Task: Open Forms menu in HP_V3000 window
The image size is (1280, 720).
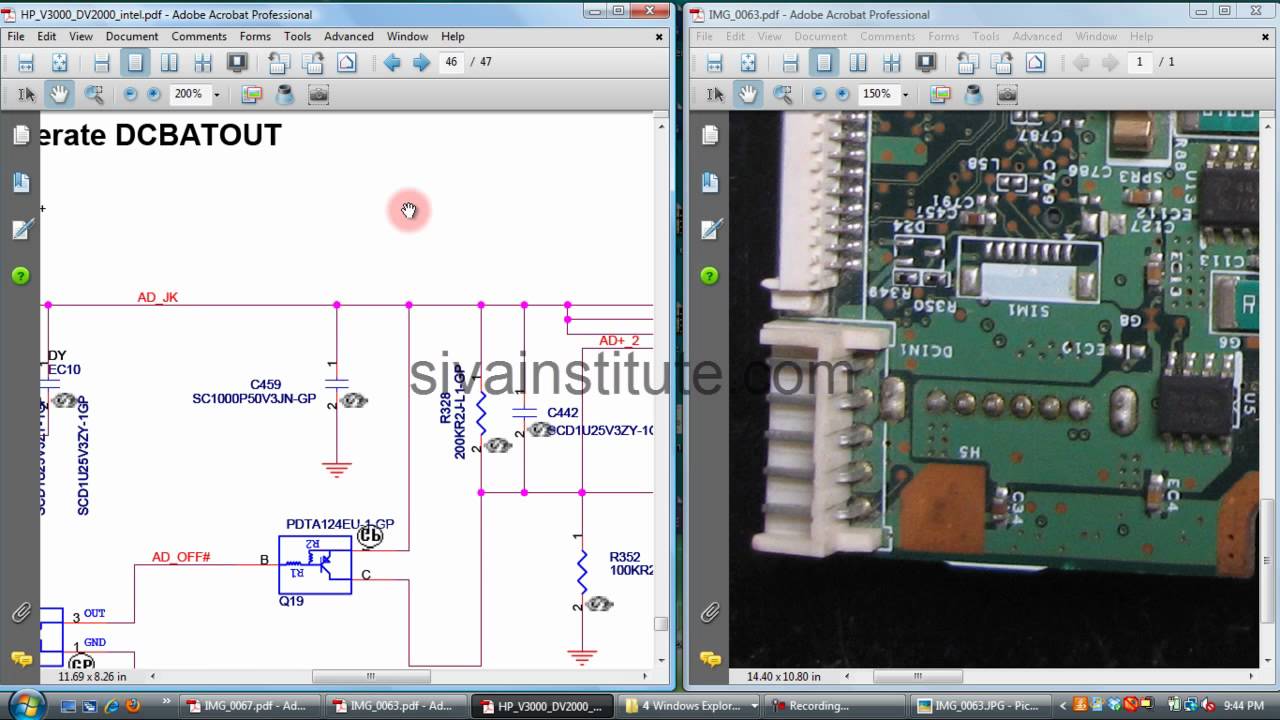Action: 255,36
